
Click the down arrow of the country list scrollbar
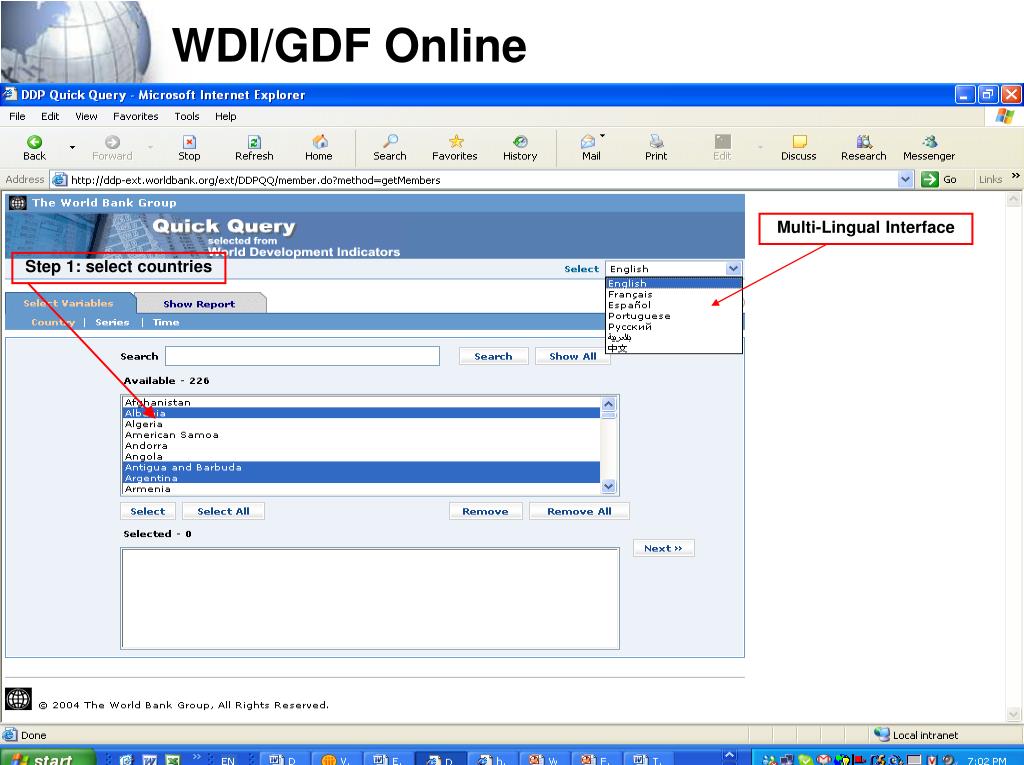[609, 486]
